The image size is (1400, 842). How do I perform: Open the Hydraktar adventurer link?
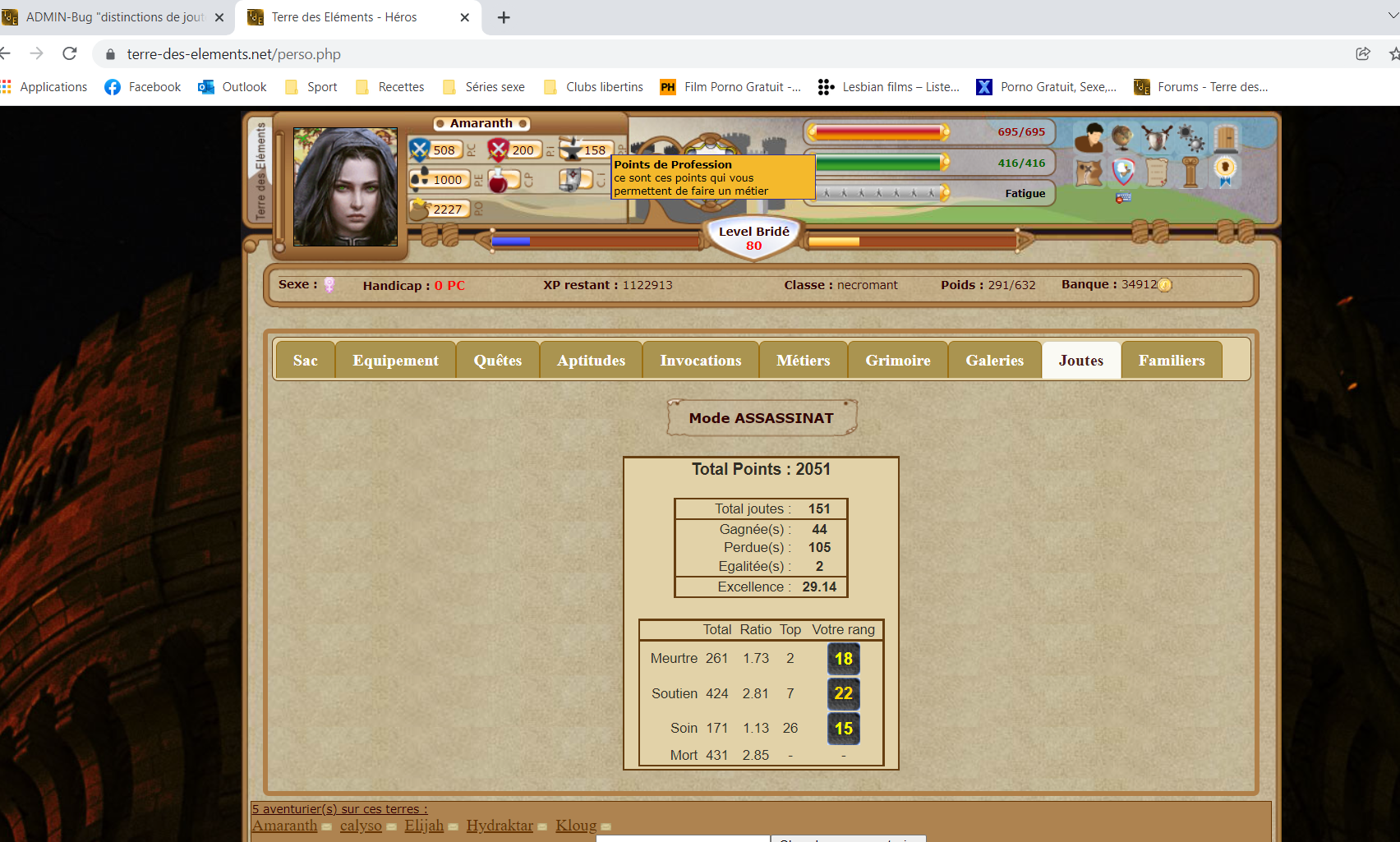click(x=500, y=826)
